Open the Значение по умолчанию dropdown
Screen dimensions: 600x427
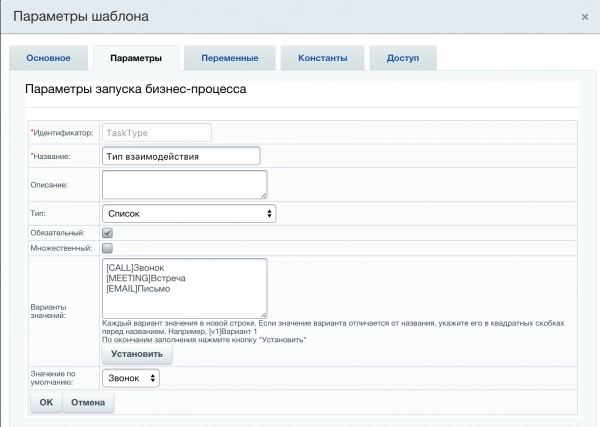coord(130,378)
